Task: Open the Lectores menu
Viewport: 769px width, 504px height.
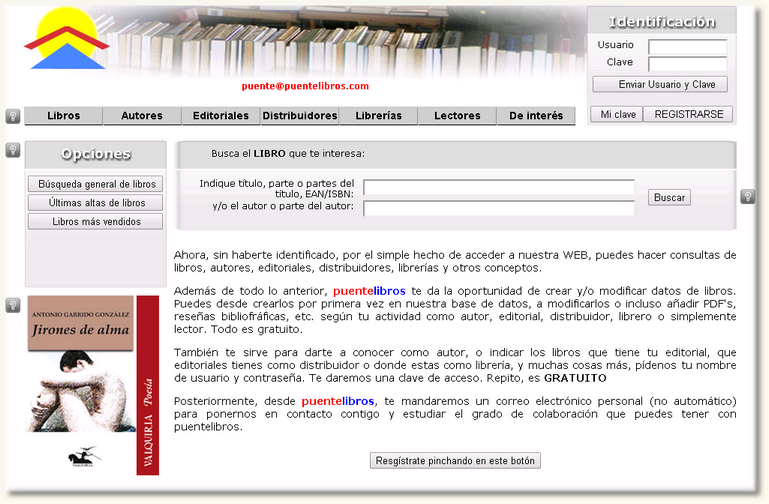Action: click(457, 116)
